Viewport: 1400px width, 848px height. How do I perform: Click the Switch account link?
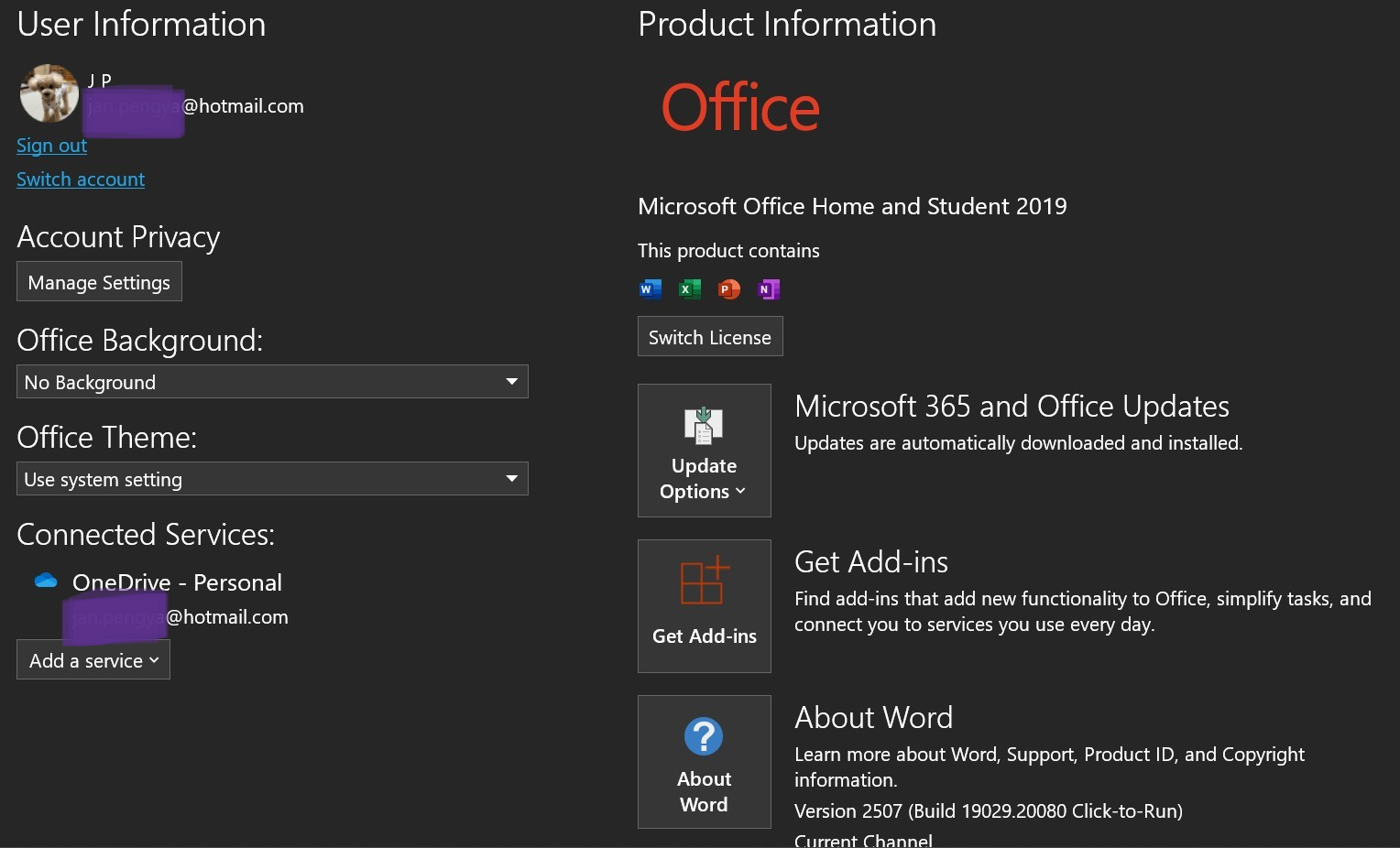coord(81,179)
